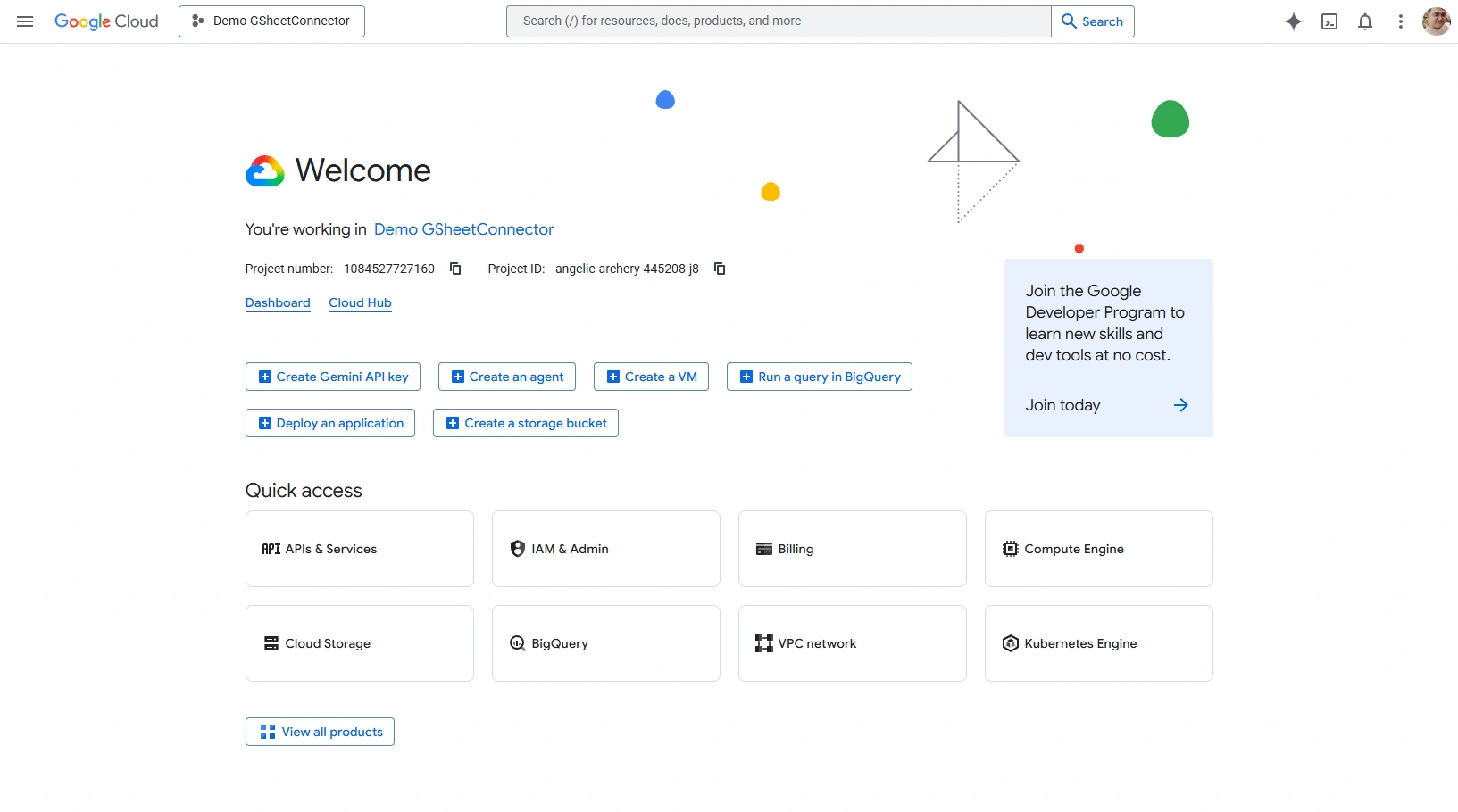Click View all products button
This screenshot has height=812, width=1458.
tap(320, 732)
